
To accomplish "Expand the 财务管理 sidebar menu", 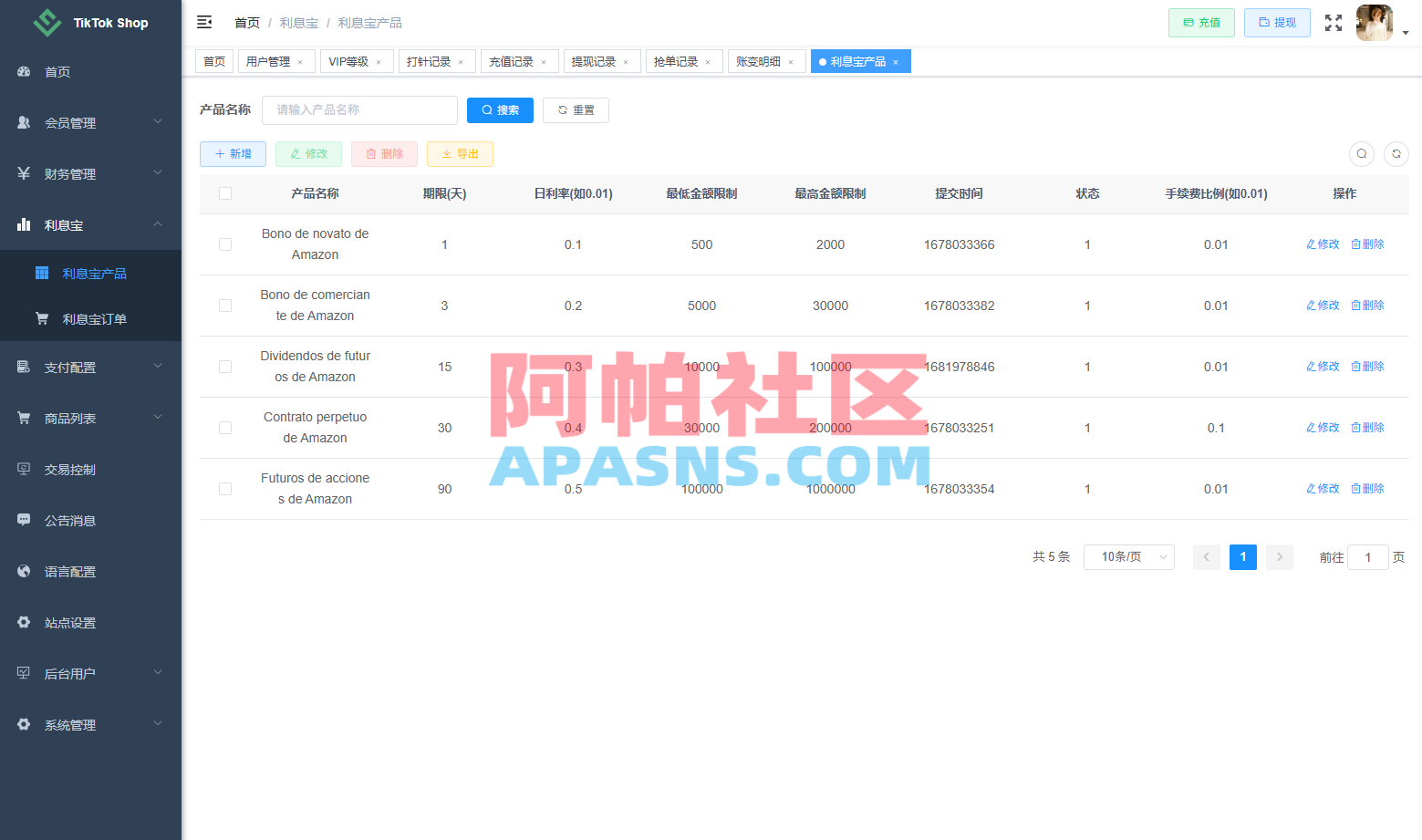I will [x=90, y=174].
